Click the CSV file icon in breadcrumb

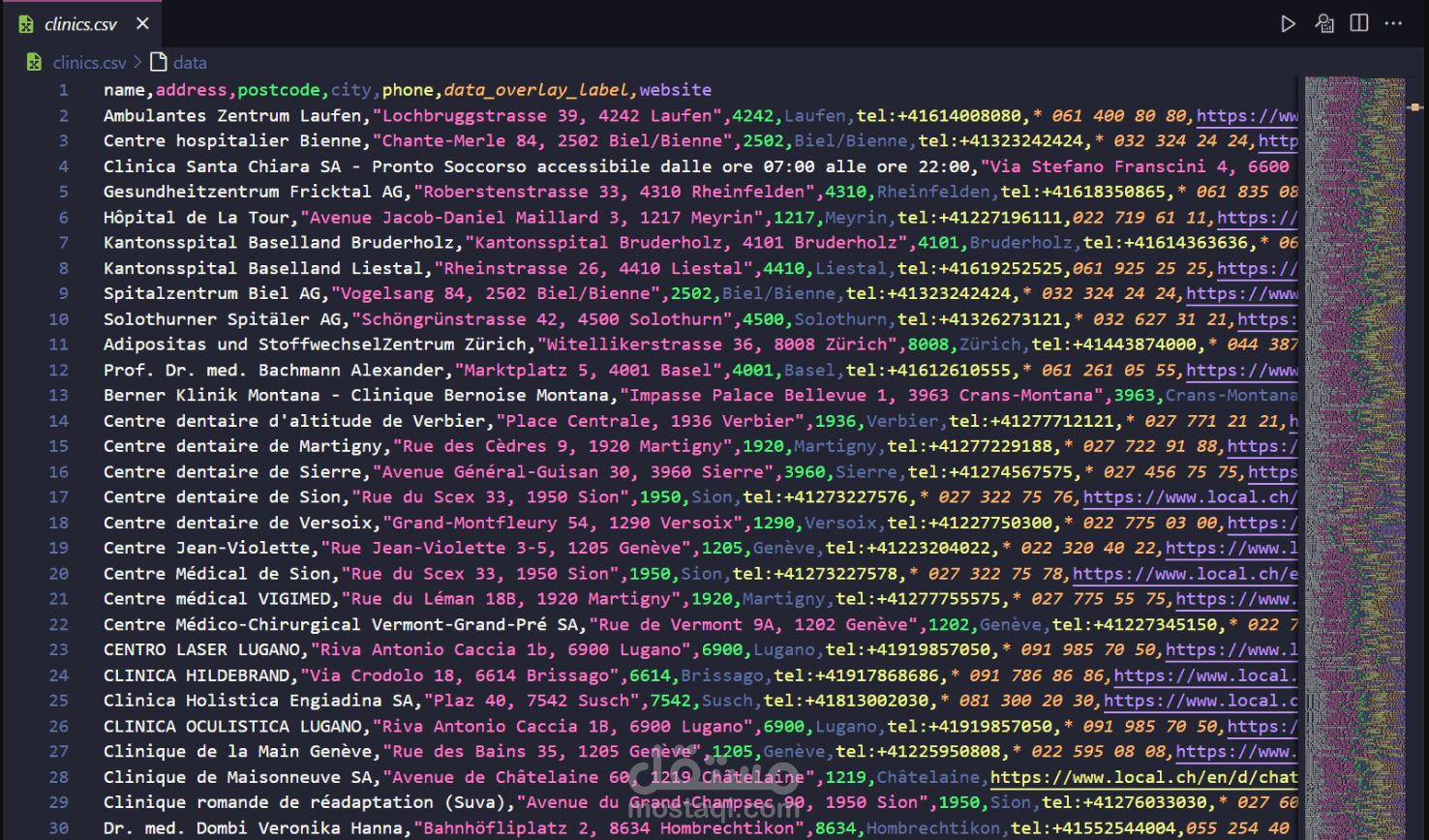(34, 62)
